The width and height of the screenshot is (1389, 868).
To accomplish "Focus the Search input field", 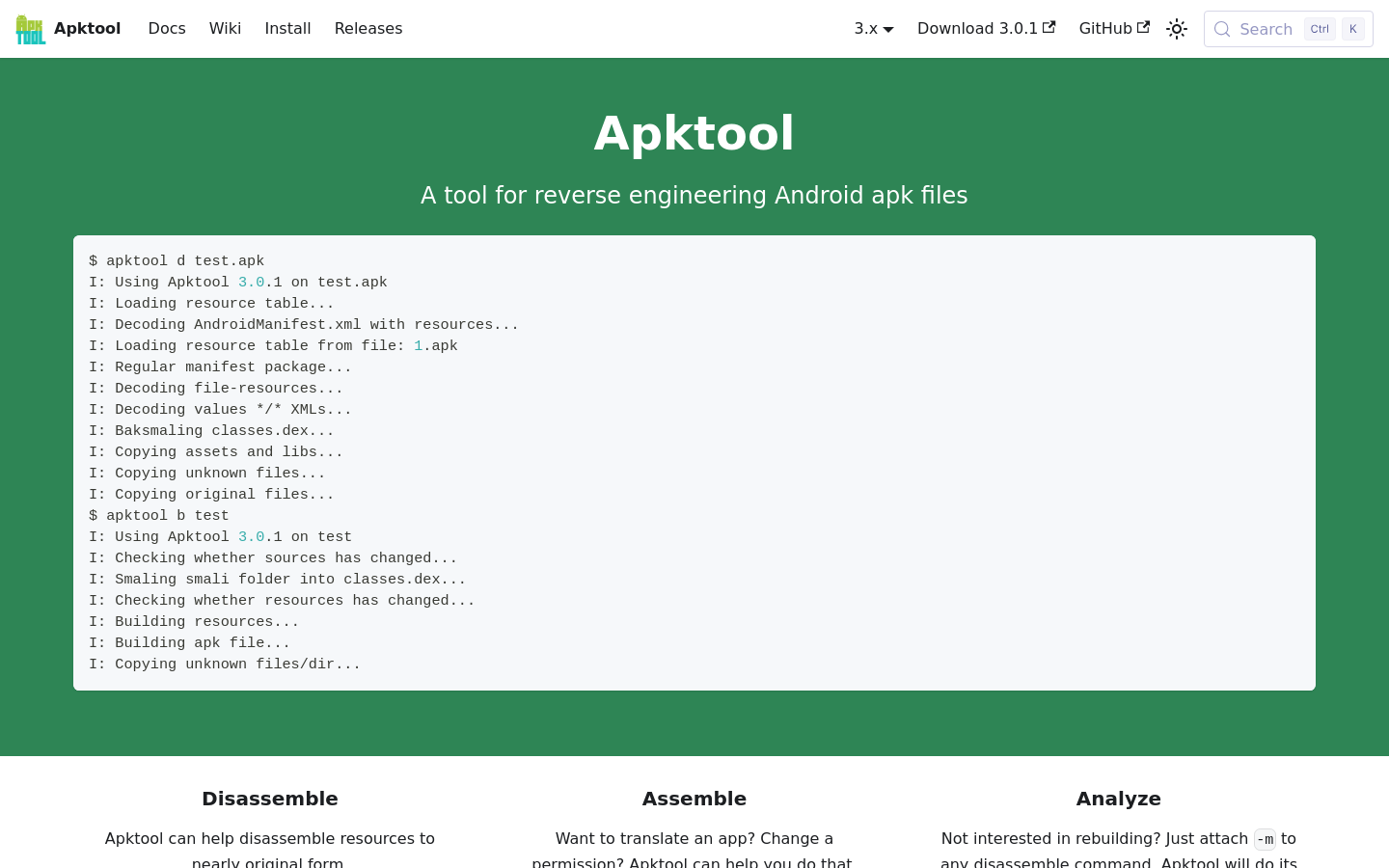I will (x=1265, y=29).
